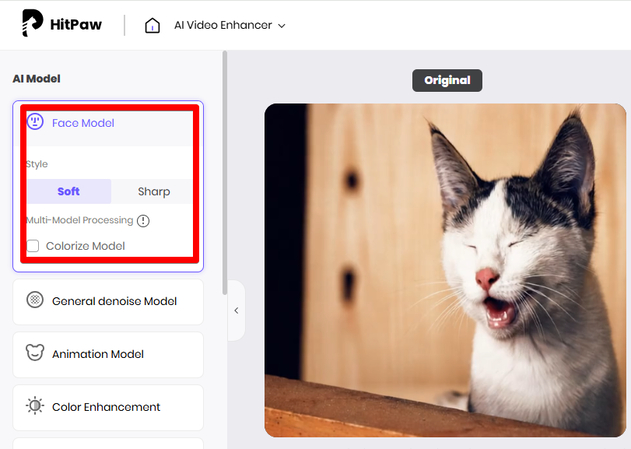
Task: Select the General denoise Model card
Action: 108,302
